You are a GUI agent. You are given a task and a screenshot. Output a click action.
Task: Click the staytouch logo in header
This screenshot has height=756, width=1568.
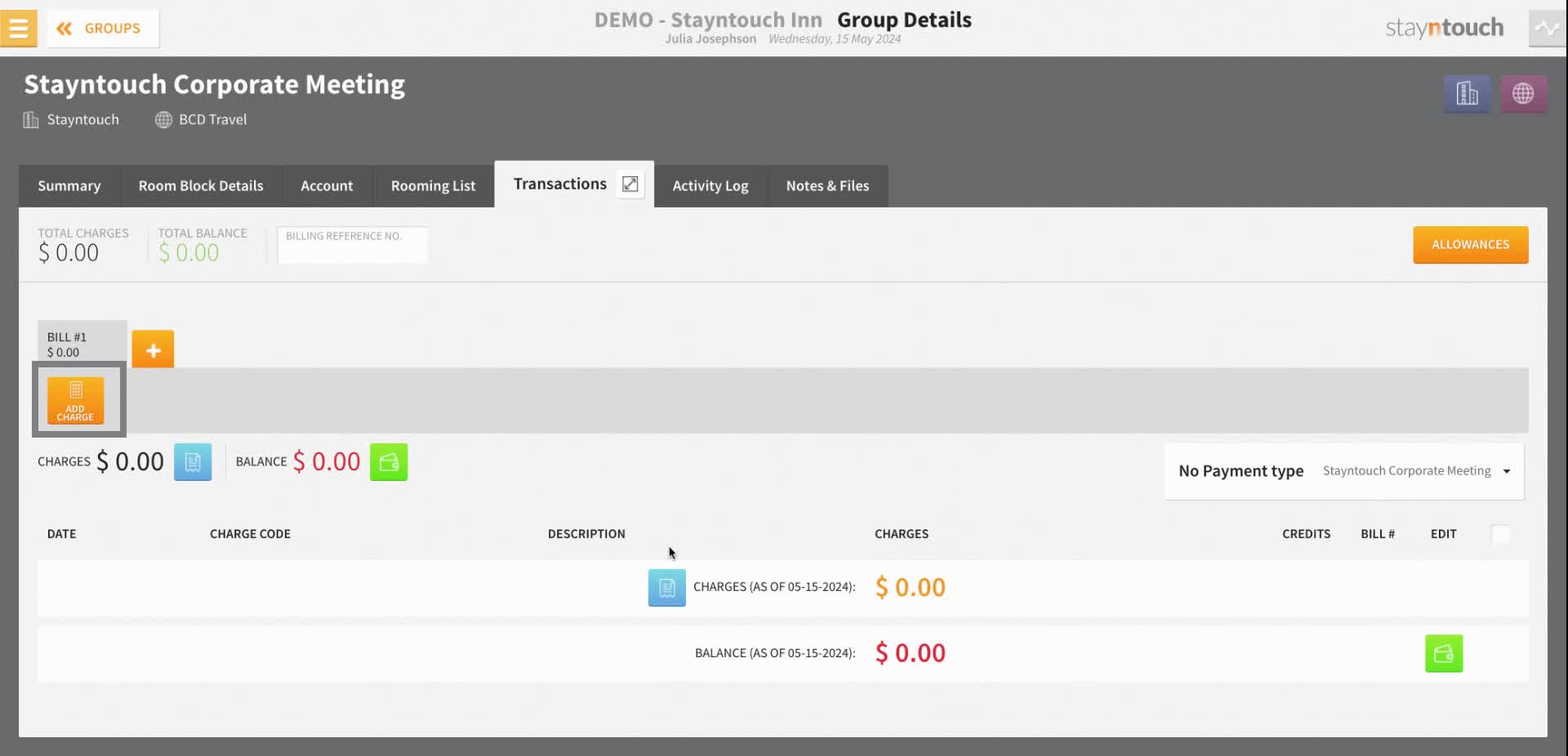[x=1444, y=28]
